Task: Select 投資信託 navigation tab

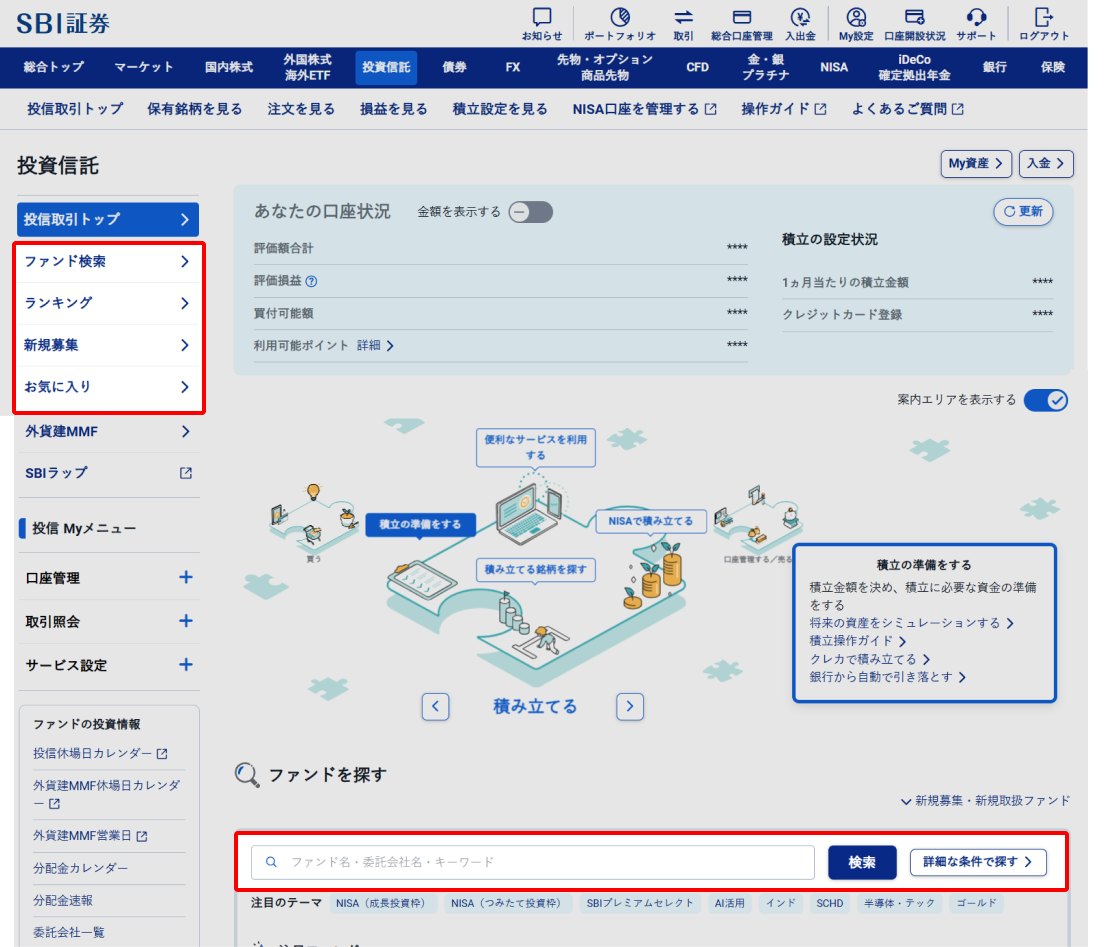Action: 386,67
